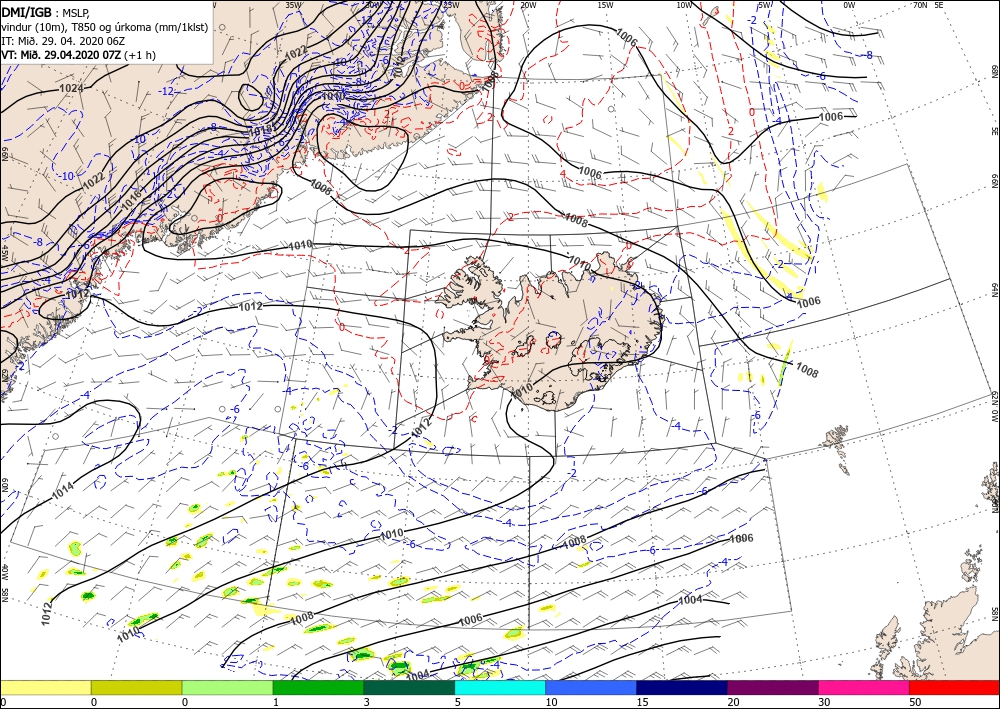Click the light green legend swatch
This screenshot has height=709, width=1000.
[227, 687]
